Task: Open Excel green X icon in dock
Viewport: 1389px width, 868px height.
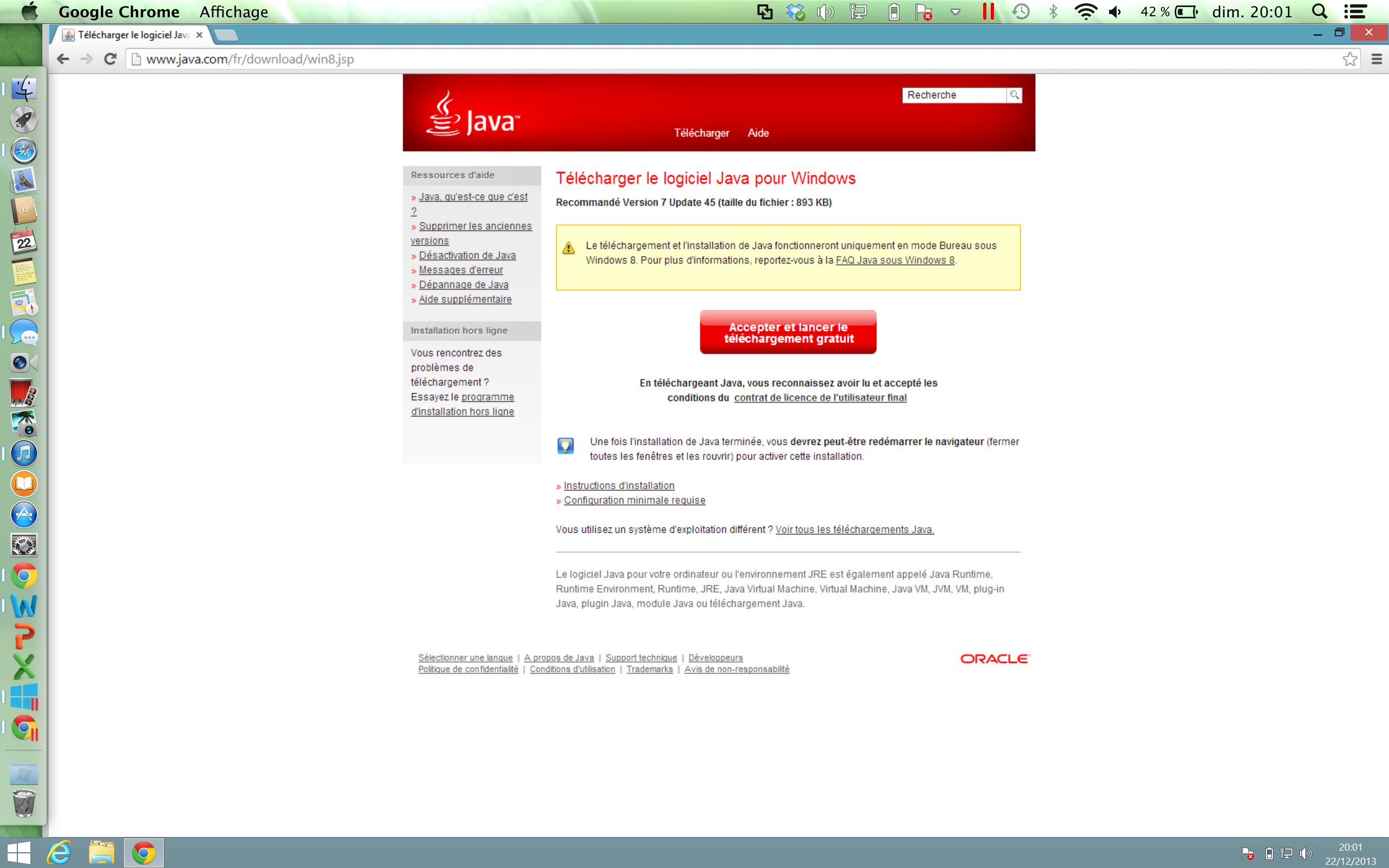Action: [23, 667]
